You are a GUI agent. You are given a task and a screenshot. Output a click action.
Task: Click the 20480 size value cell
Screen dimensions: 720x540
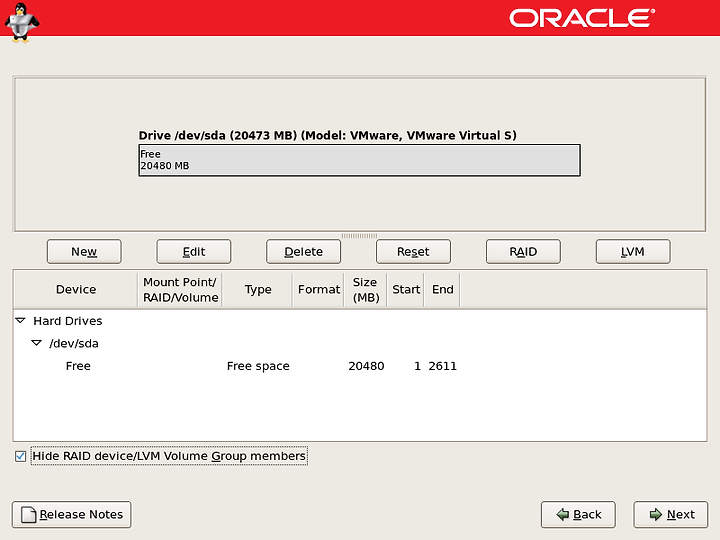click(x=366, y=366)
